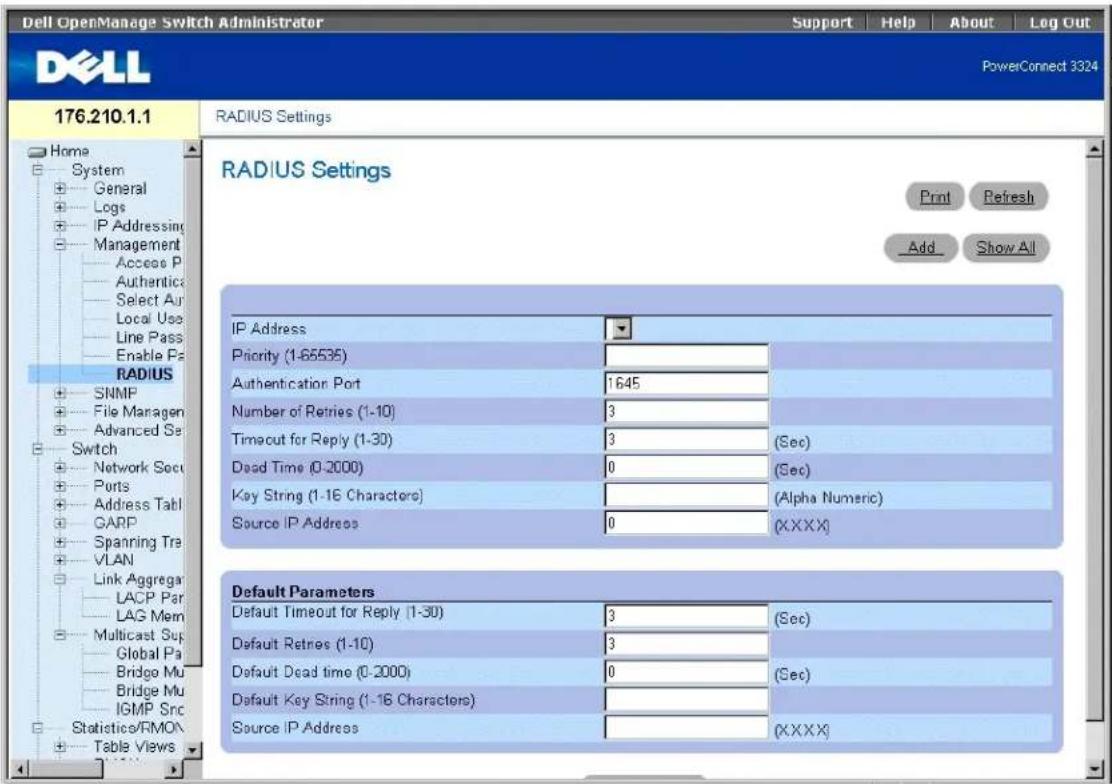Click the Number of Retries field
The height and width of the screenshot is (784, 1112).
(x=686, y=412)
